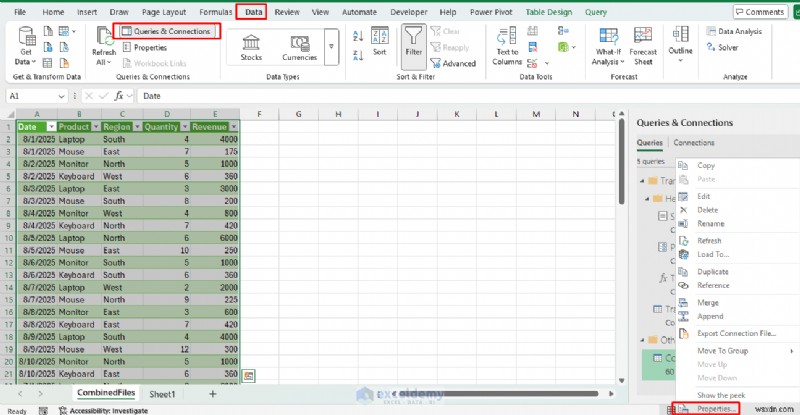This screenshot has height=415, width=800.
Task: Switch to the Home tab
Action: [53, 12]
